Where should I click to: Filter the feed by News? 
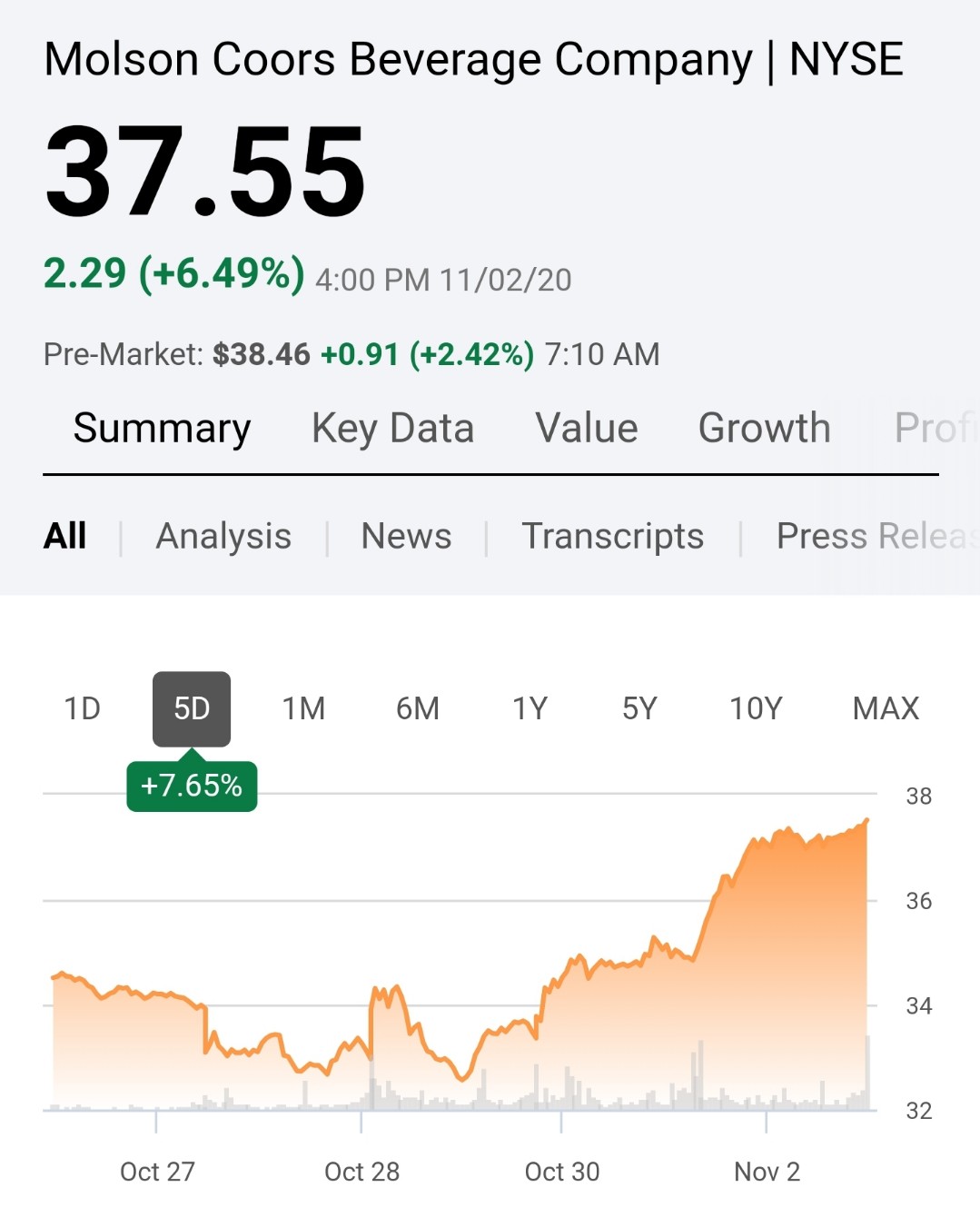(x=406, y=537)
